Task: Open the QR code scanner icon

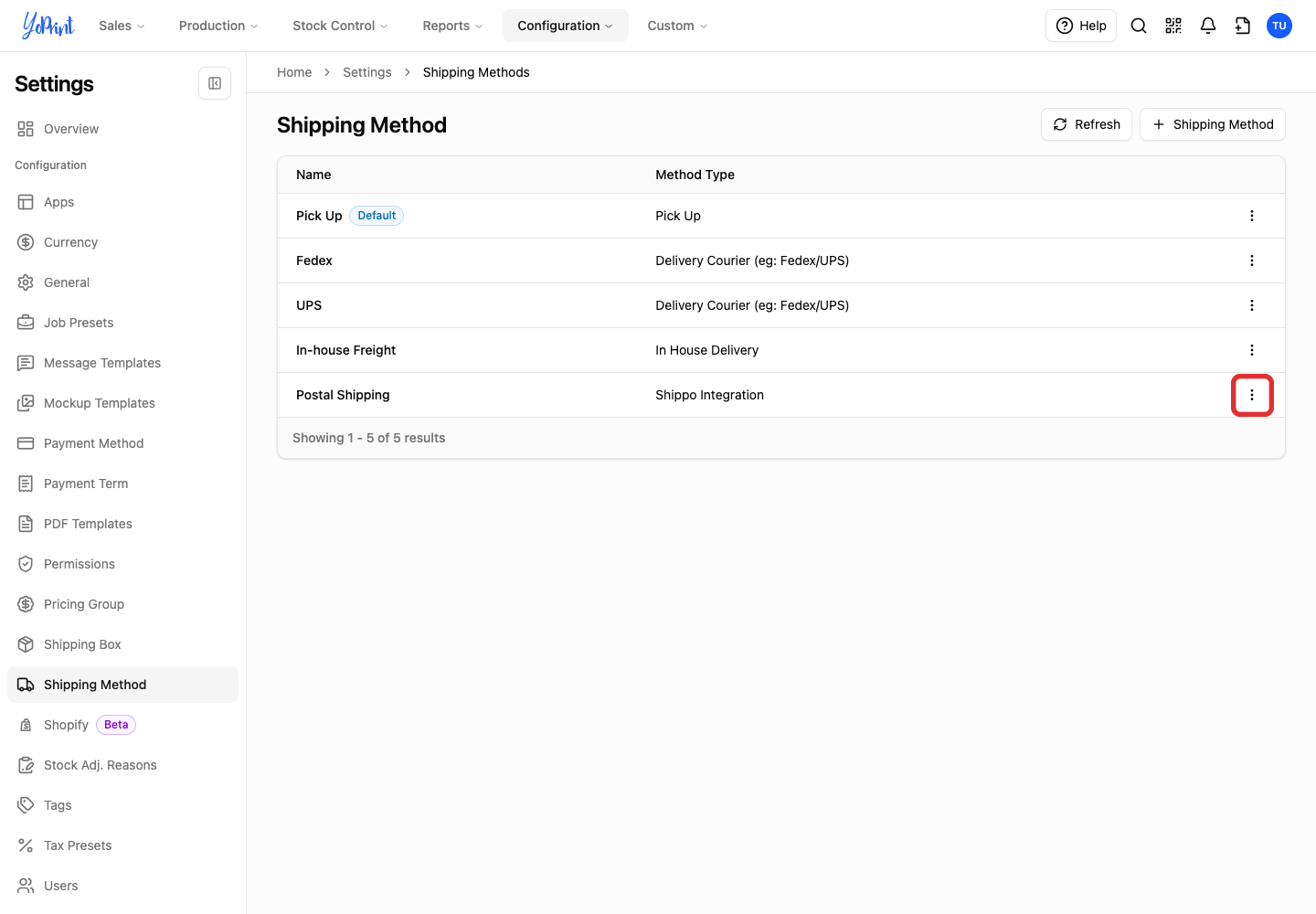Action: tap(1173, 26)
